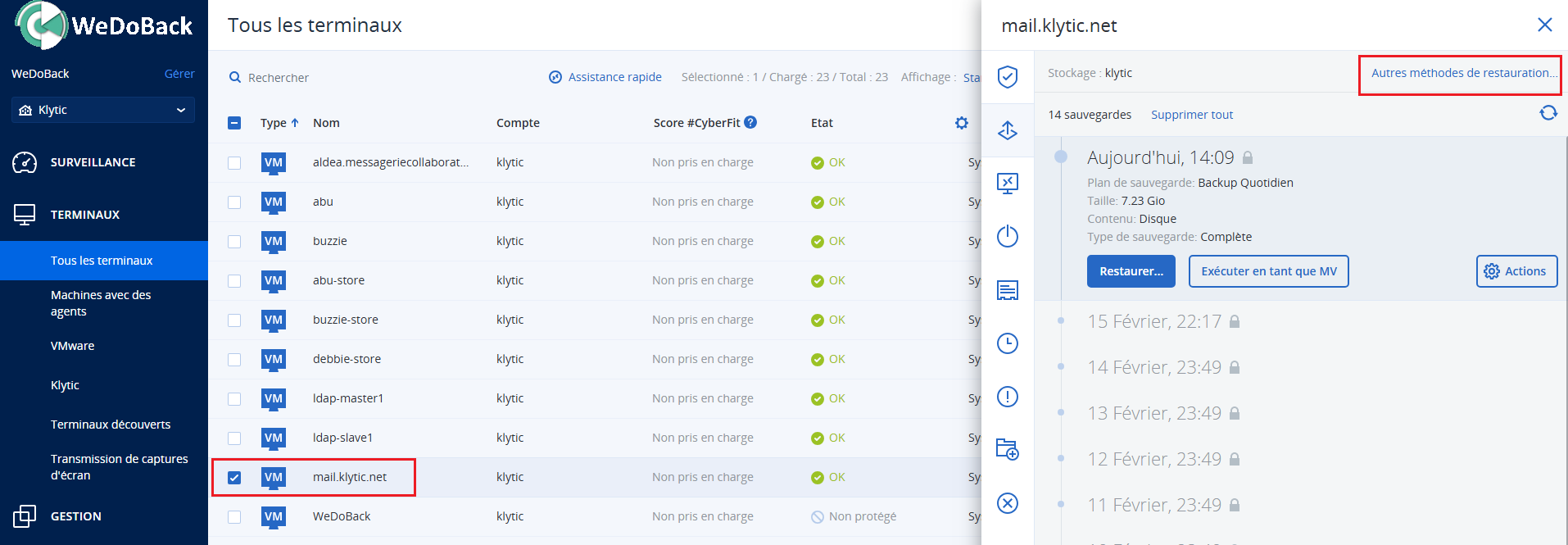Click OK status icon for buzzie row
Viewport: 1568px width, 545px height.
click(x=818, y=242)
